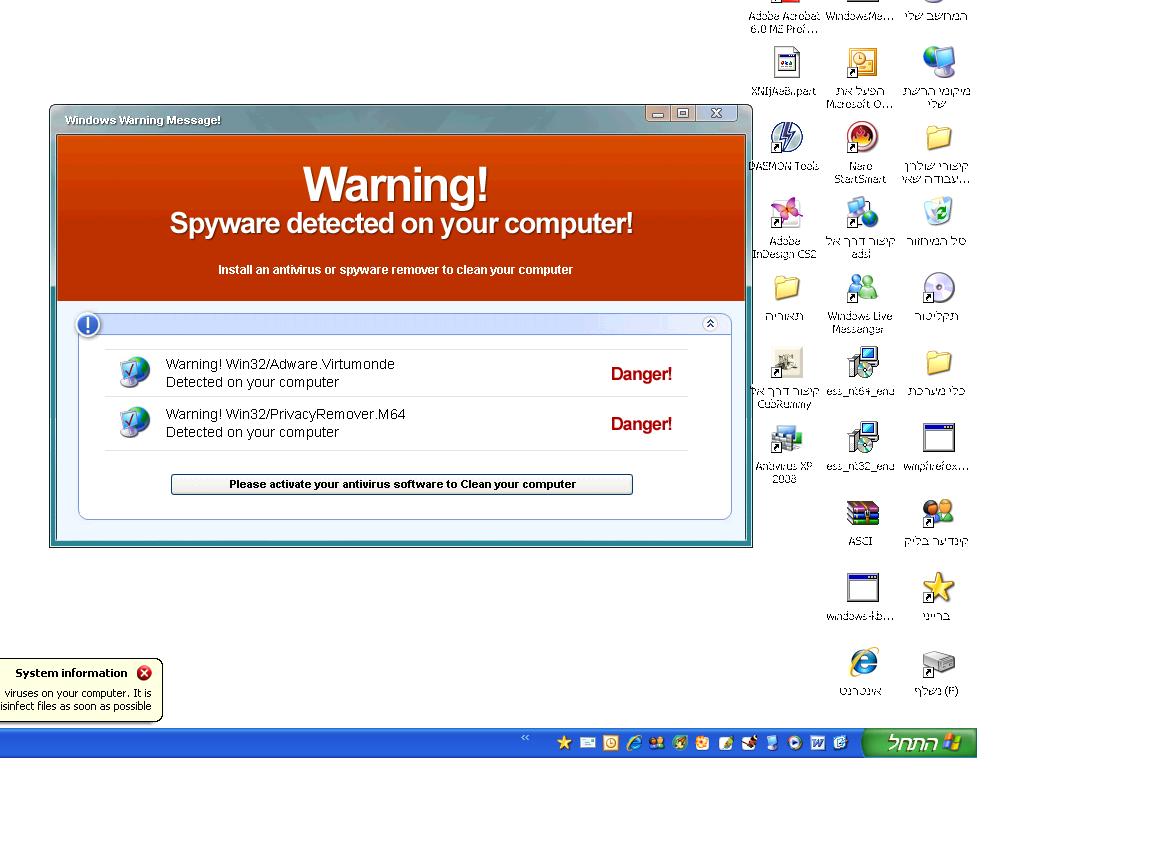
Task: Click the blue exclamation info icon
Action: click(x=88, y=325)
